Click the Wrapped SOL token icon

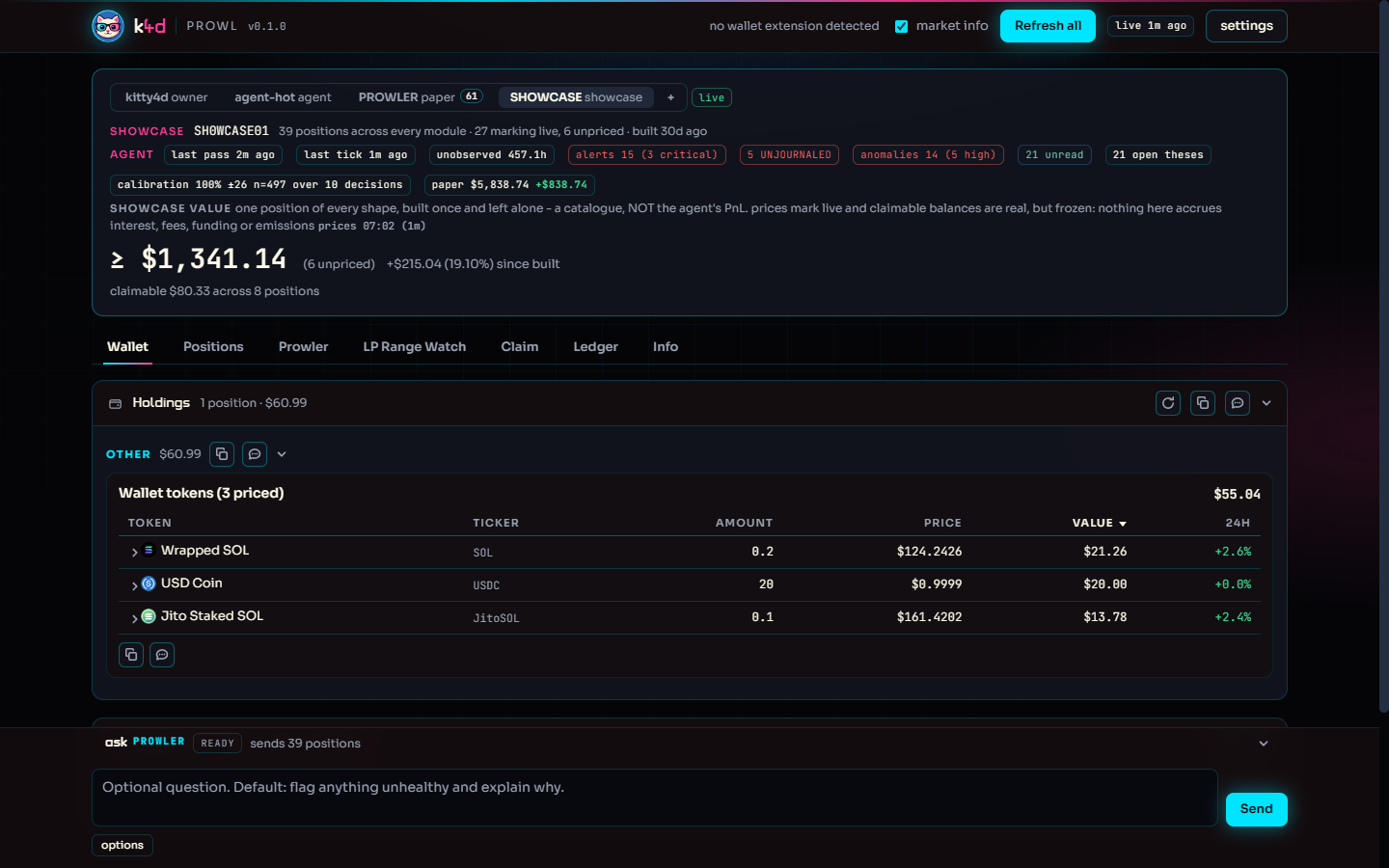[149, 551]
